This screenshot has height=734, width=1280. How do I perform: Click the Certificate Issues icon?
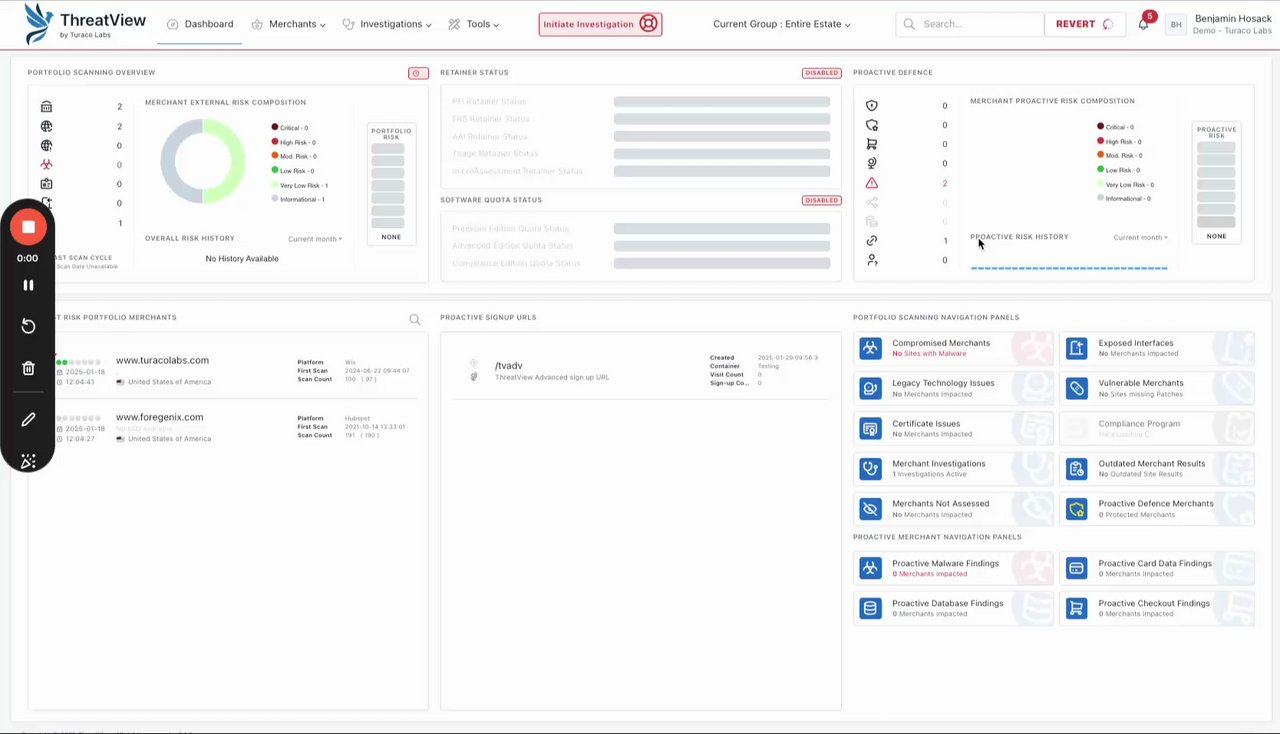[x=871, y=428]
